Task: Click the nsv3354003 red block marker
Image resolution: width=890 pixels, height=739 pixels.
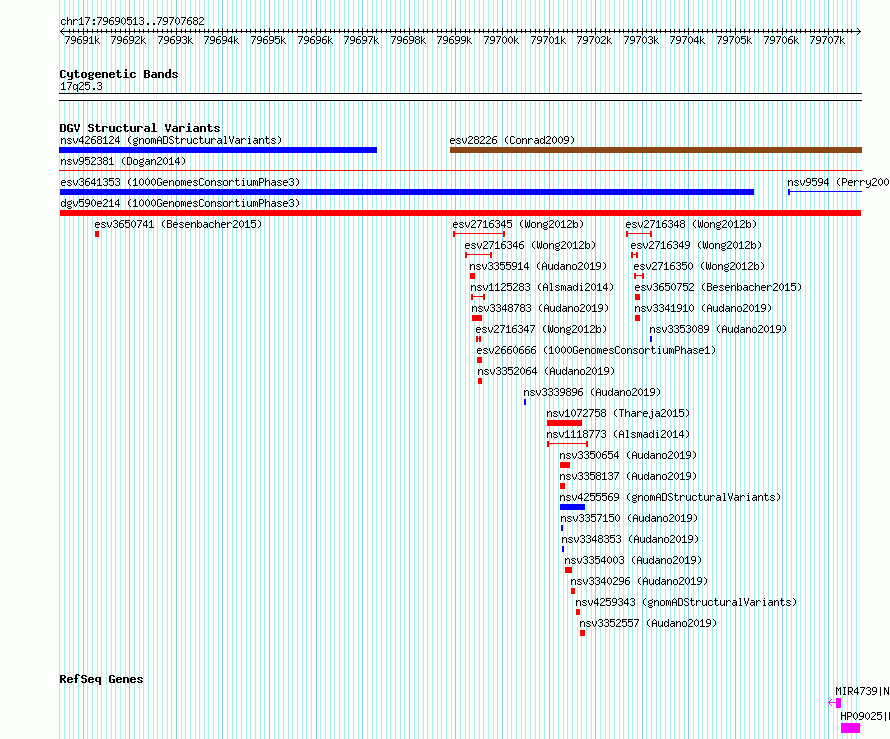Action: pos(568,570)
